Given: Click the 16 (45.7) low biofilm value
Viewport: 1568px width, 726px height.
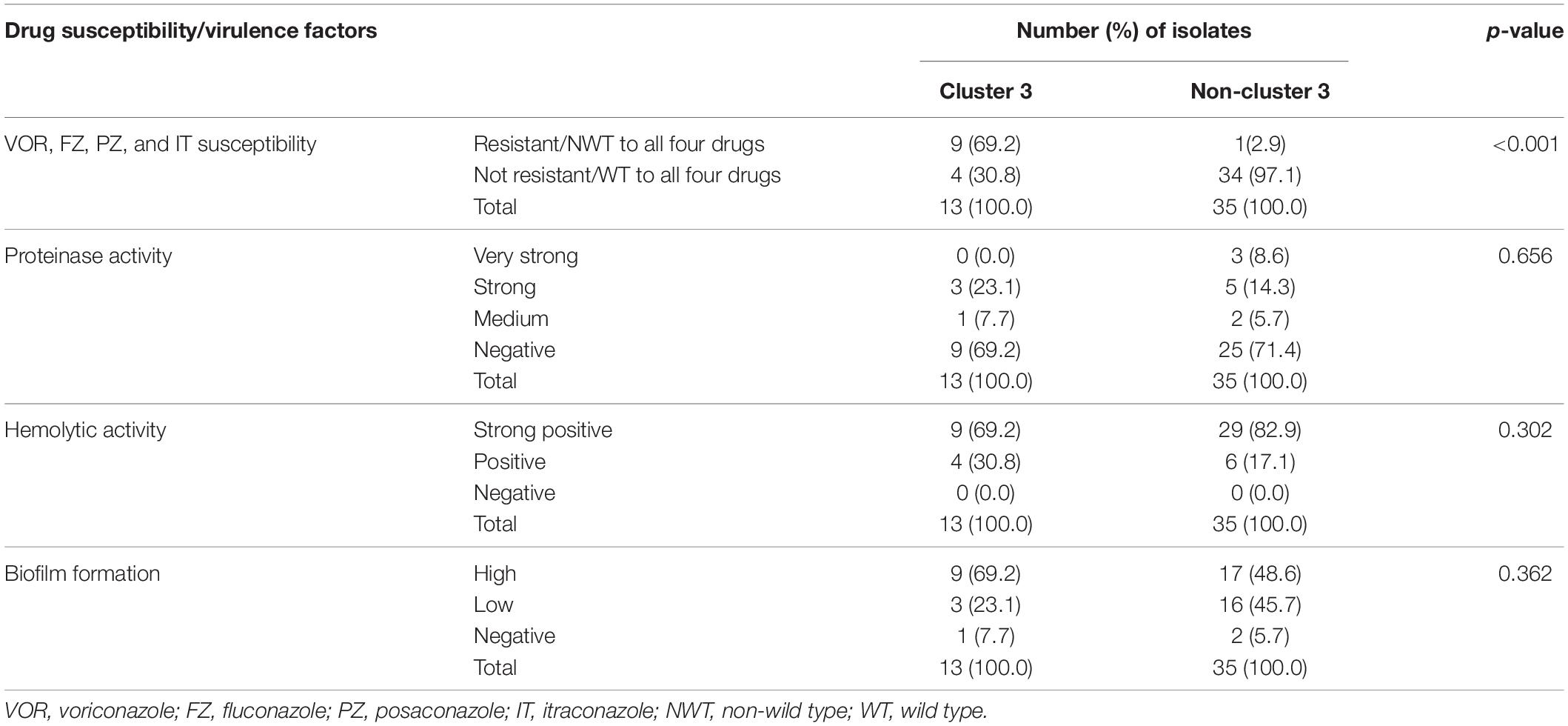Looking at the screenshot, I should 1259,605.
